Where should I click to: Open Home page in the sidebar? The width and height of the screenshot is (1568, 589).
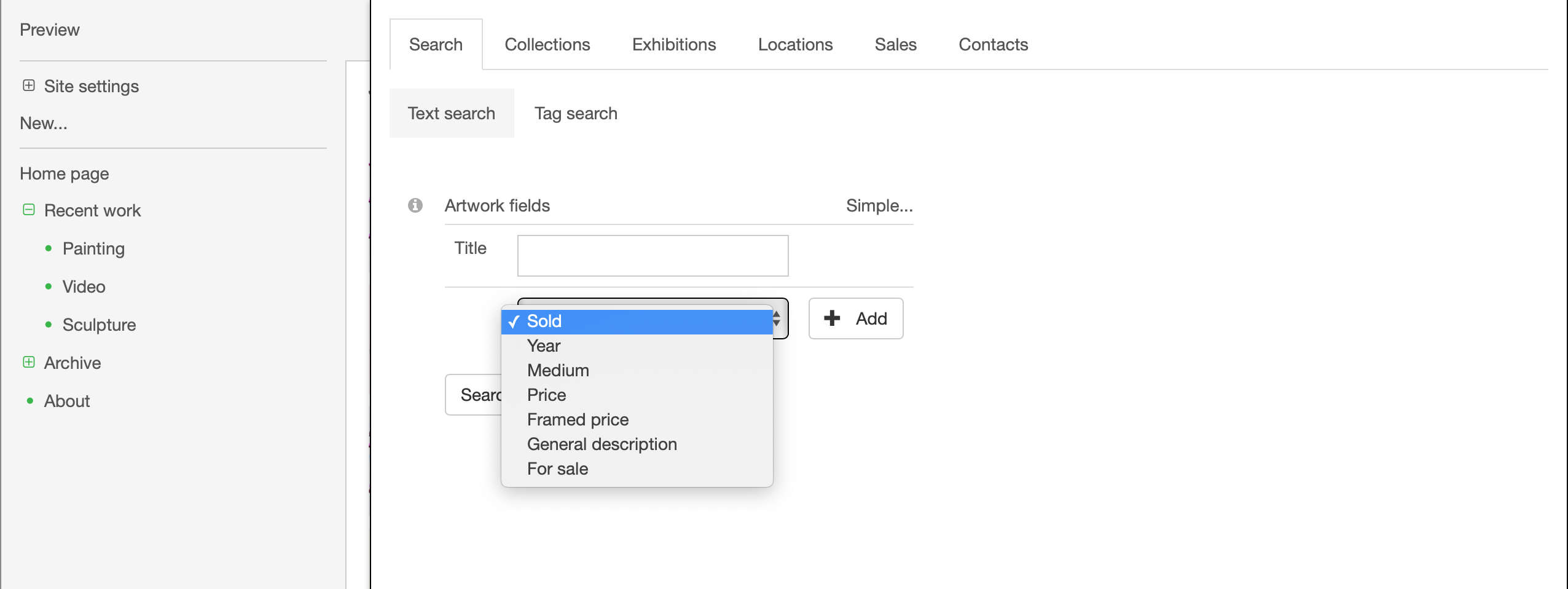[65, 173]
